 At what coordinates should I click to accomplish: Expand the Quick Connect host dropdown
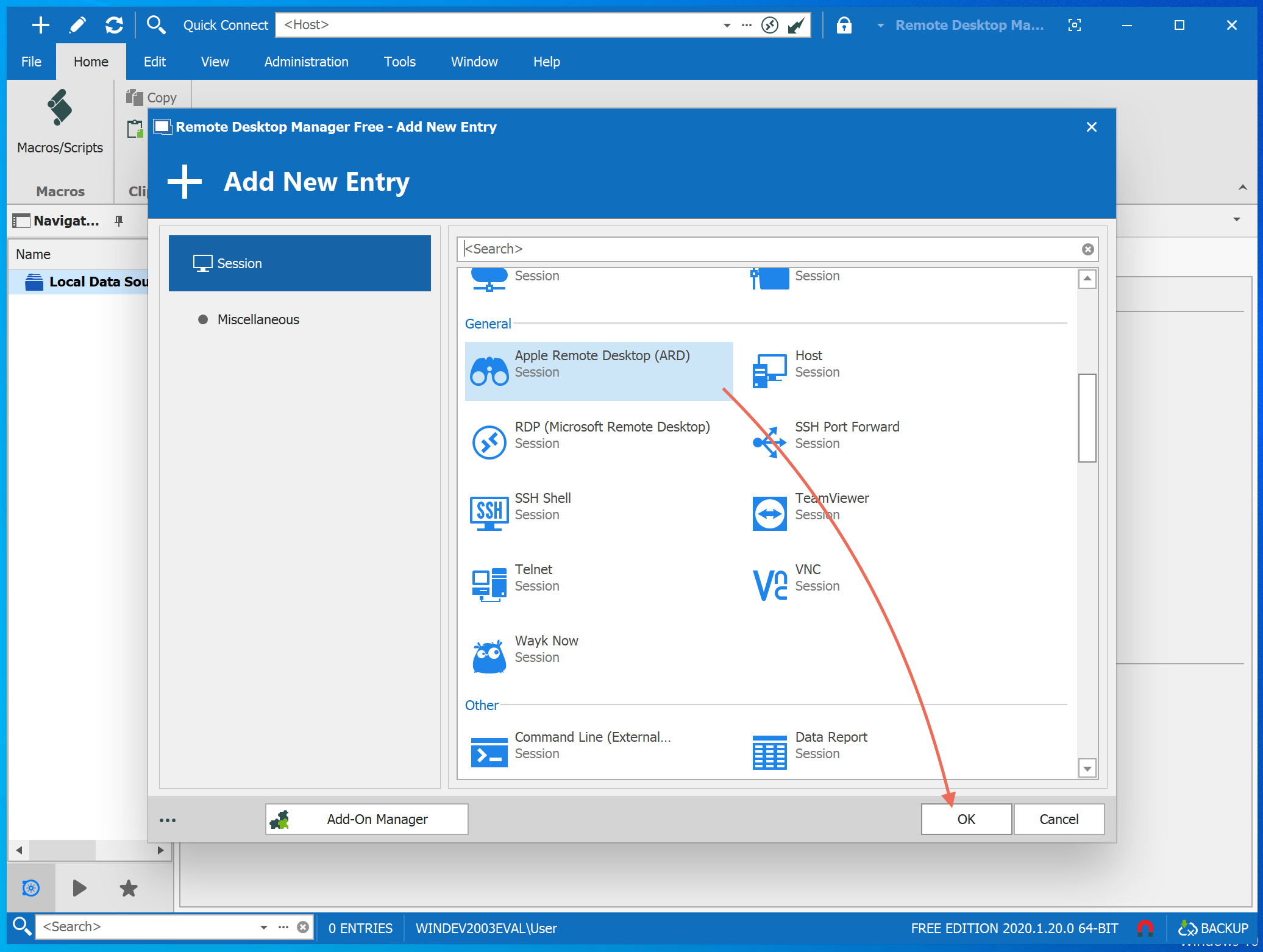(x=727, y=25)
